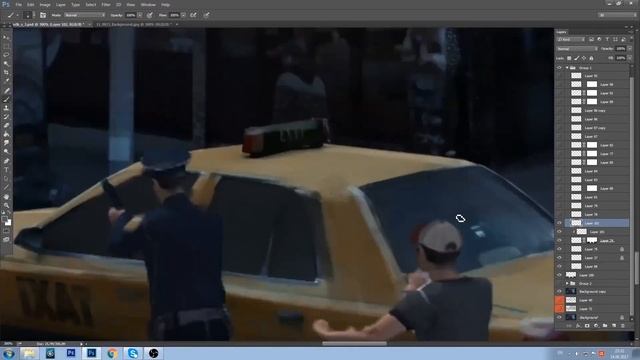Select the Move tool
The height and width of the screenshot is (360, 640).
pos(6,38)
